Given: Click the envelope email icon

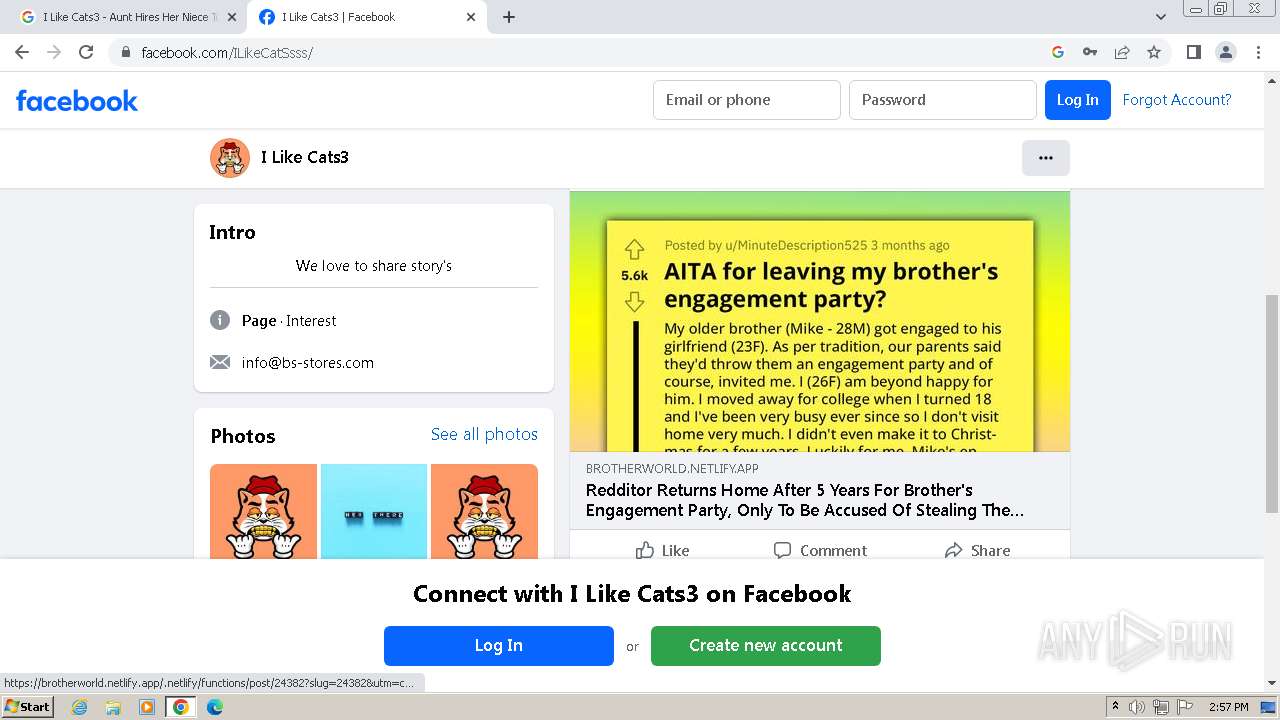Looking at the screenshot, I should coord(220,362).
